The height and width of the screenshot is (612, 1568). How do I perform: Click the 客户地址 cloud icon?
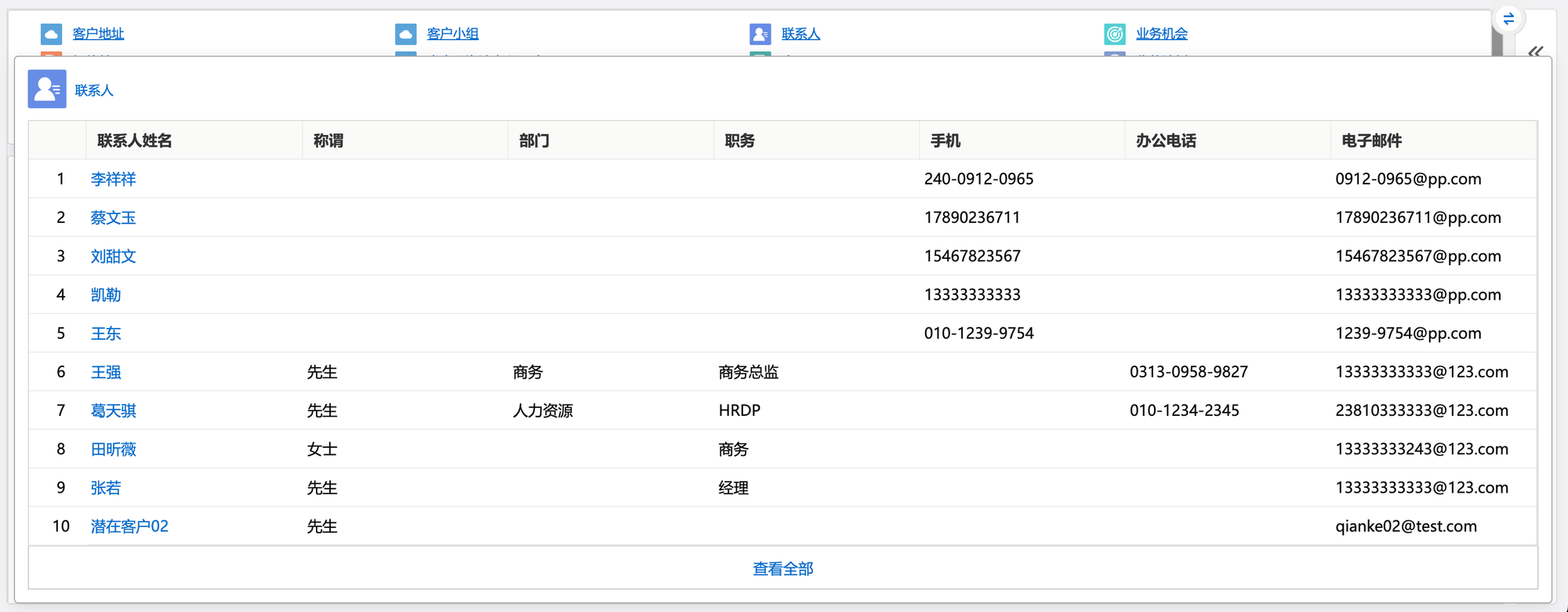pyautogui.click(x=51, y=34)
